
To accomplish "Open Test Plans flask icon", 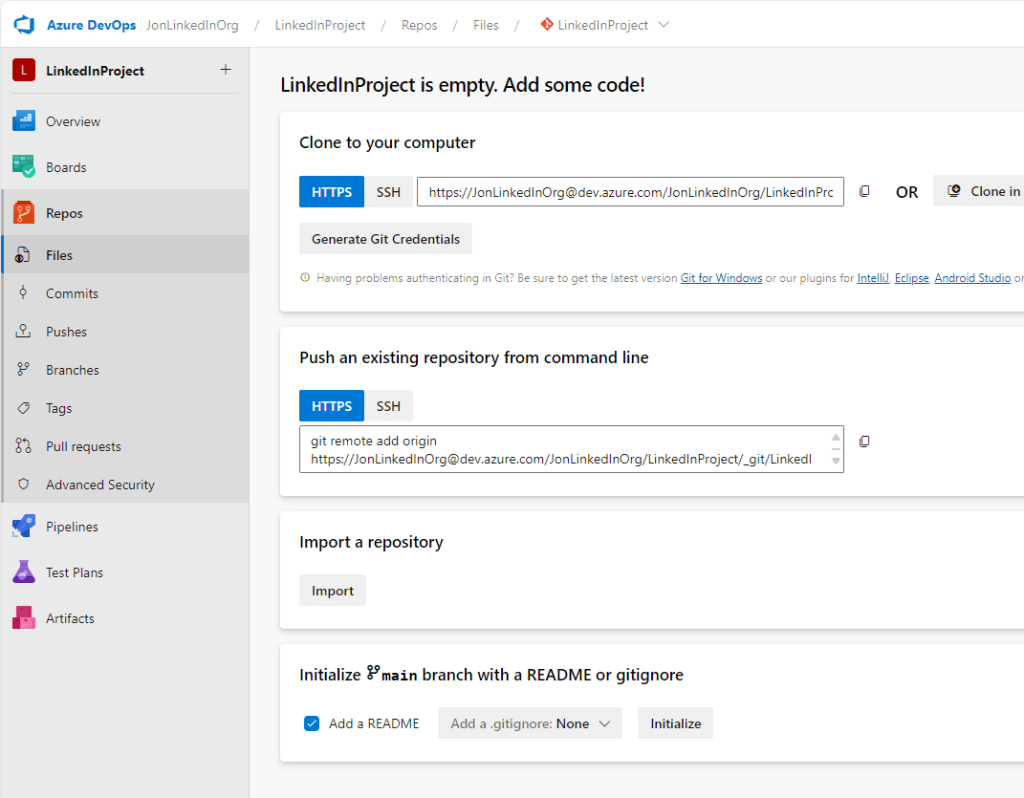I will click(24, 572).
